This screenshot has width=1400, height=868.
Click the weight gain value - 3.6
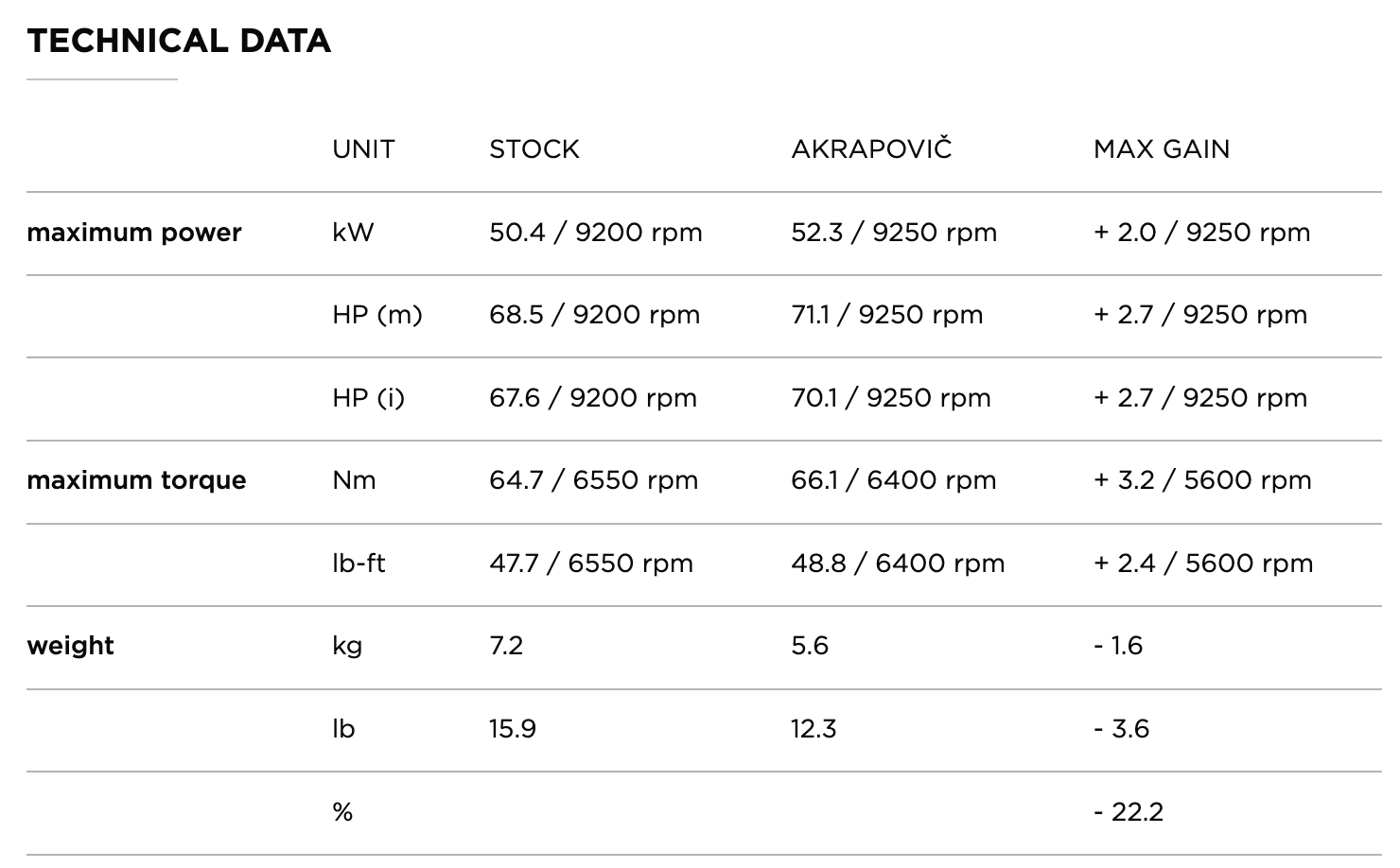(x=1121, y=729)
